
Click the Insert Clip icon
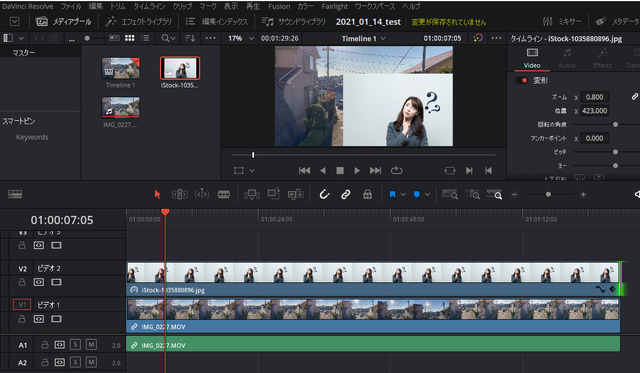[251, 195]
